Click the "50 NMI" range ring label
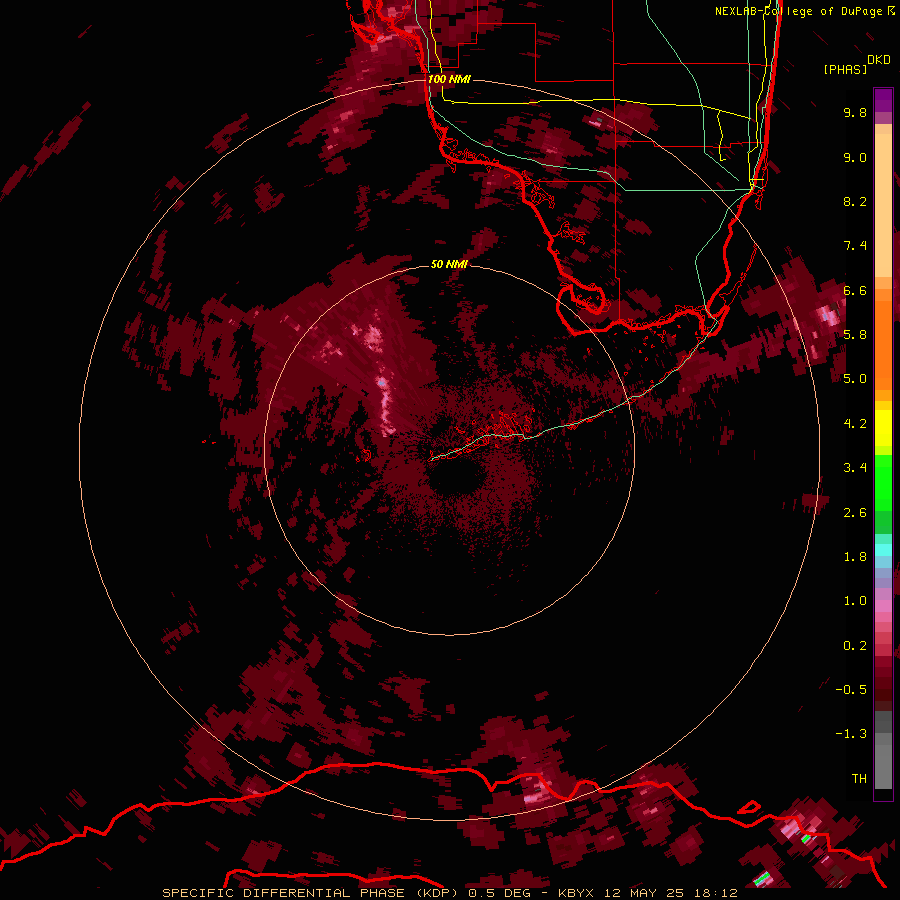The height and width of the screenshot is (900, 900). point(449,264)
